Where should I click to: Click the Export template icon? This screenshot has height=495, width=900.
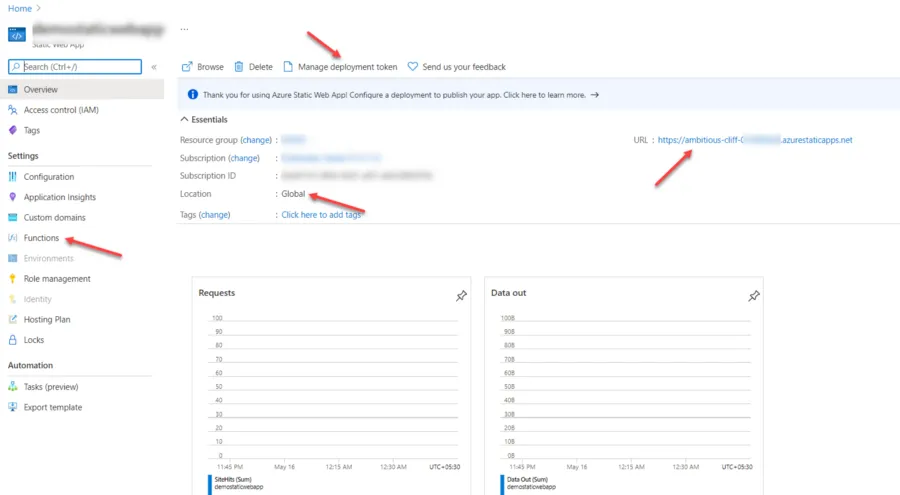13,407
